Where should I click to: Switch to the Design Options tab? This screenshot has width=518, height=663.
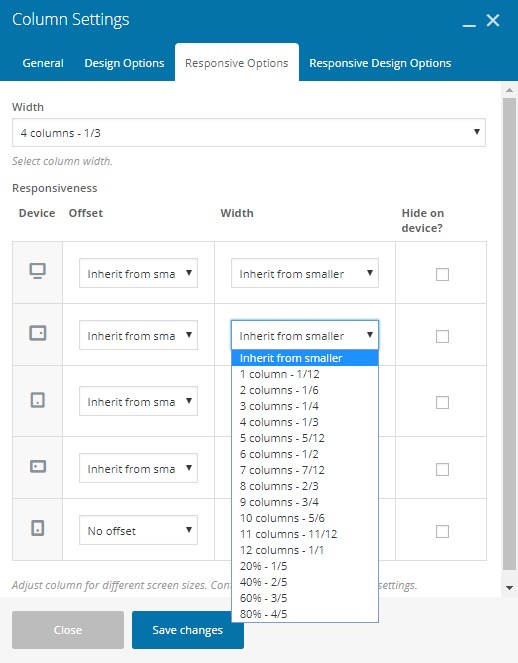[124, 63]
